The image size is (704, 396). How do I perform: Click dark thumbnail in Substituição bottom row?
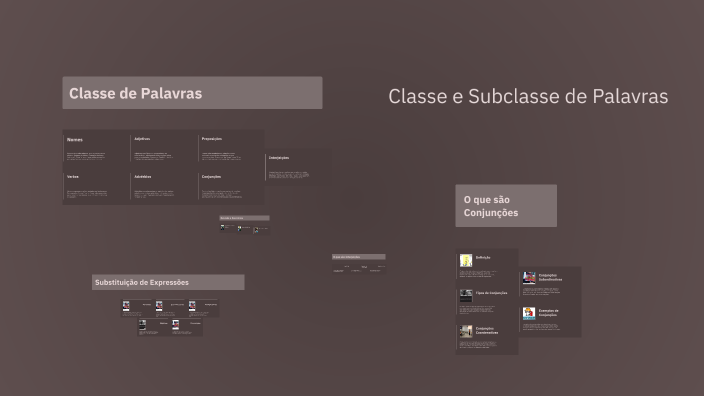pyautogui.click(x=142, y=325)
